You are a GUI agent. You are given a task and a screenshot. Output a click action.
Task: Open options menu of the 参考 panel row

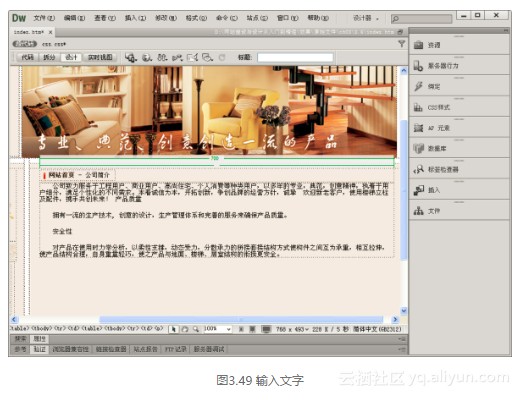pyautogui.click(x=403, y=349)
